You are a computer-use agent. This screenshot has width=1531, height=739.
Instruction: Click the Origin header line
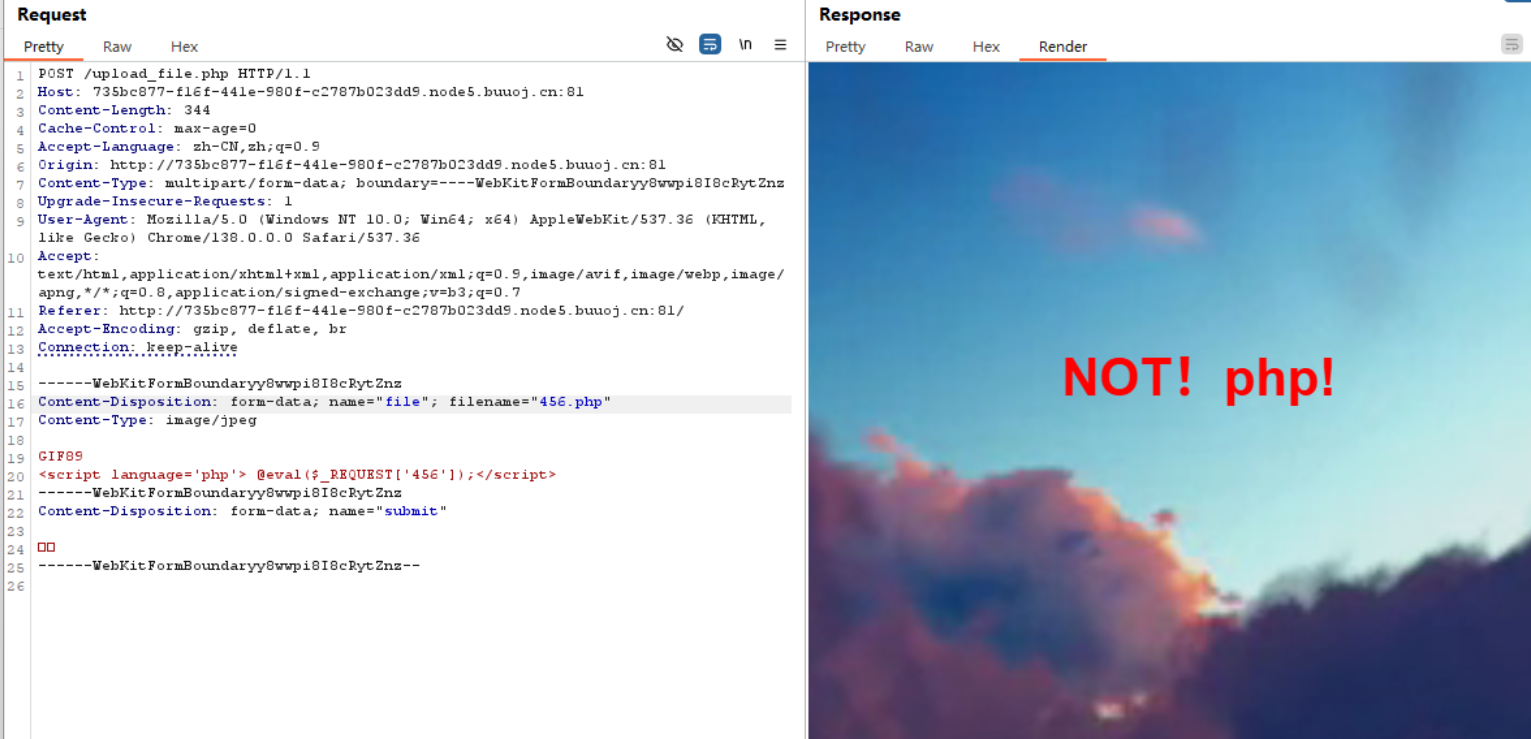click(352, 165)
